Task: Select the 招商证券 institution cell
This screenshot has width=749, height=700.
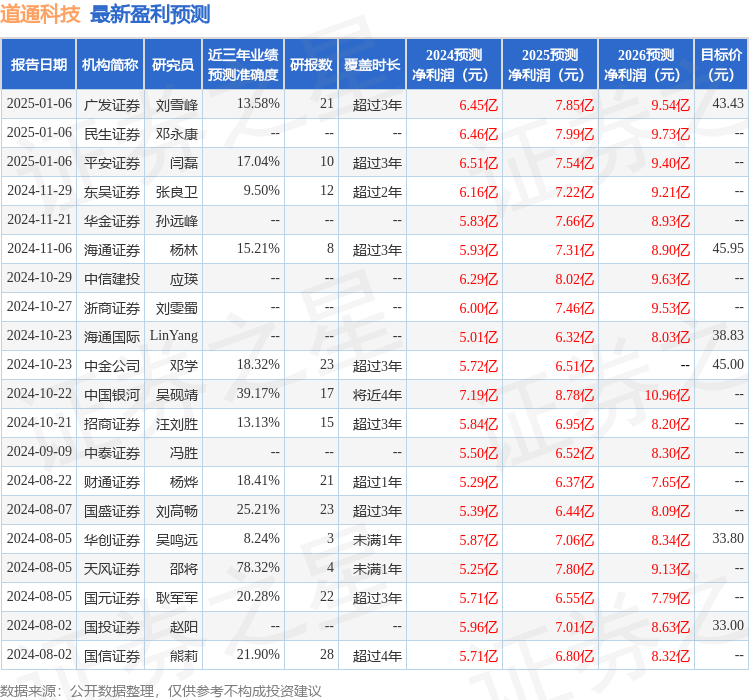Action: pyautogui.click(x=112, y=424)
